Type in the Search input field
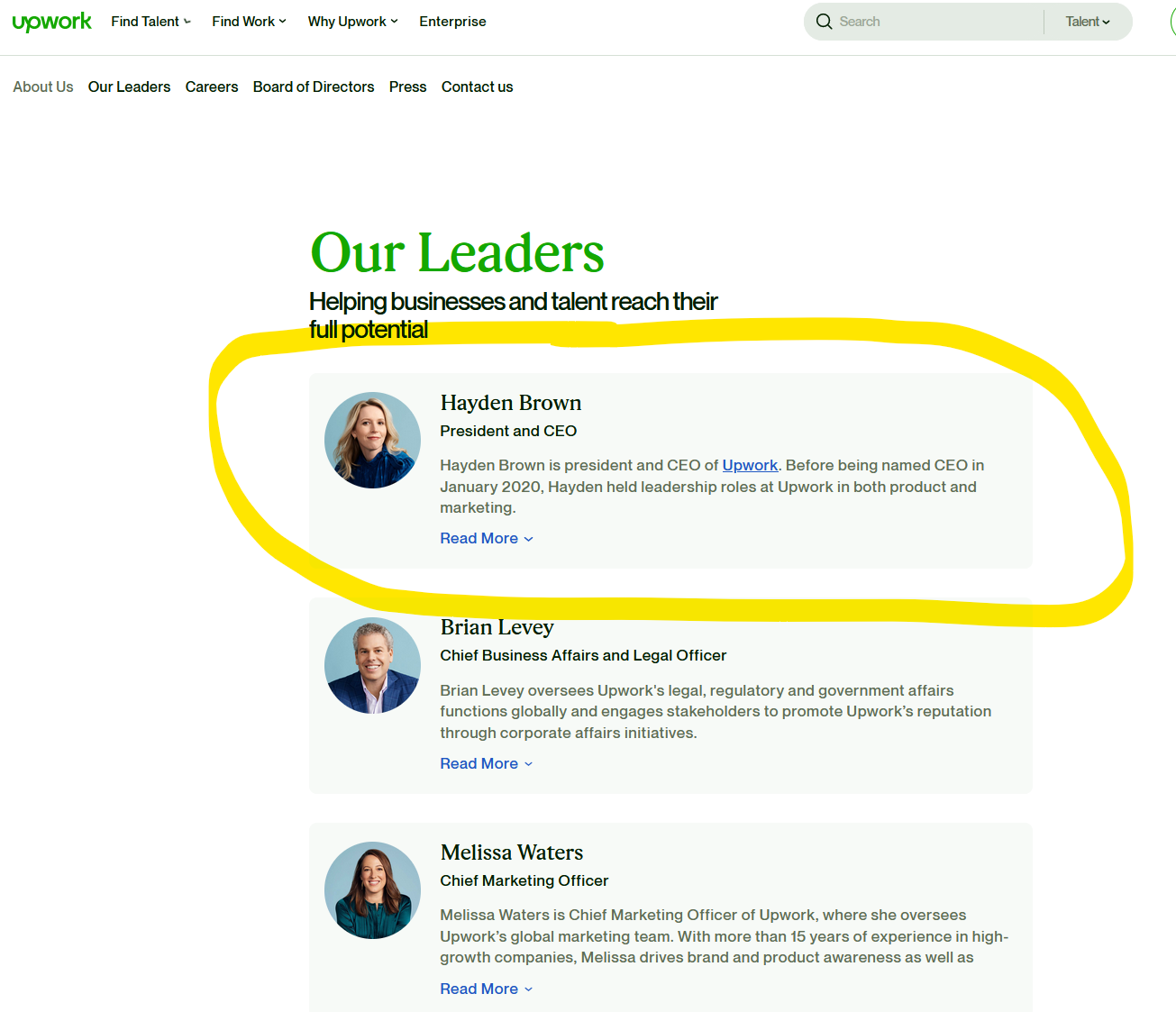Image resolution: width=1176 pixels, height=1012 pixels. coord(937,22)
